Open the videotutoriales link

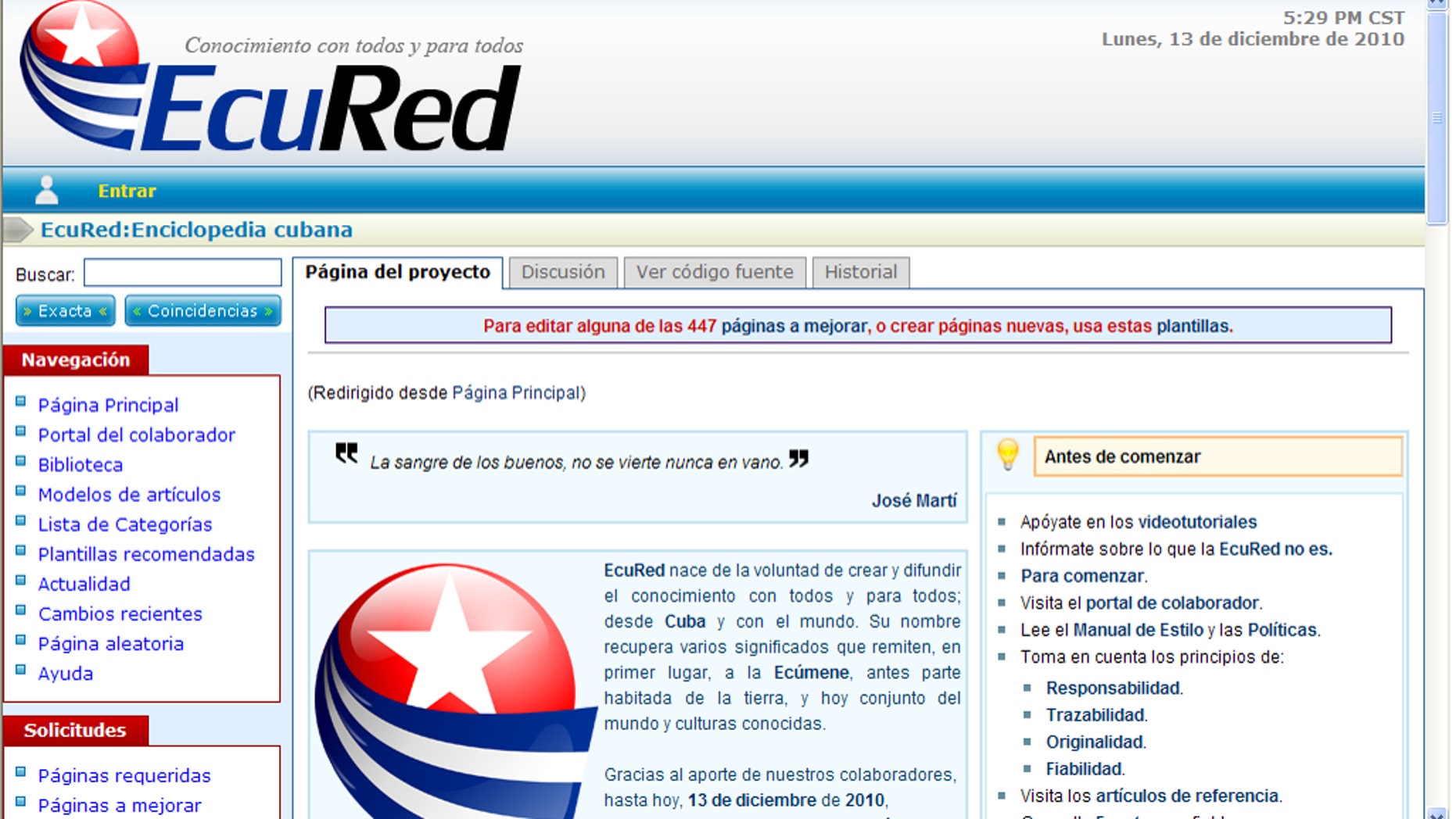pyautogui.click(x=1197, y=522)
